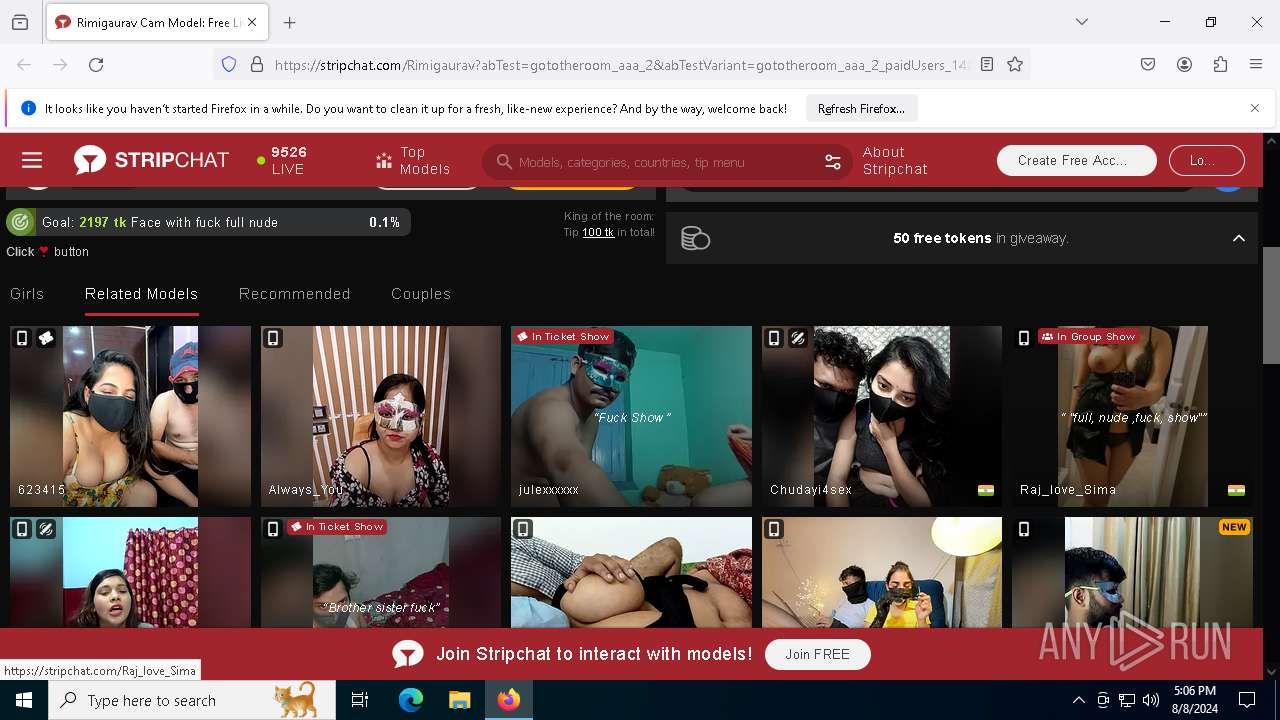Click the Create Free Account button
Screen dimensions: 1280x720
[x=1076, y=160]
